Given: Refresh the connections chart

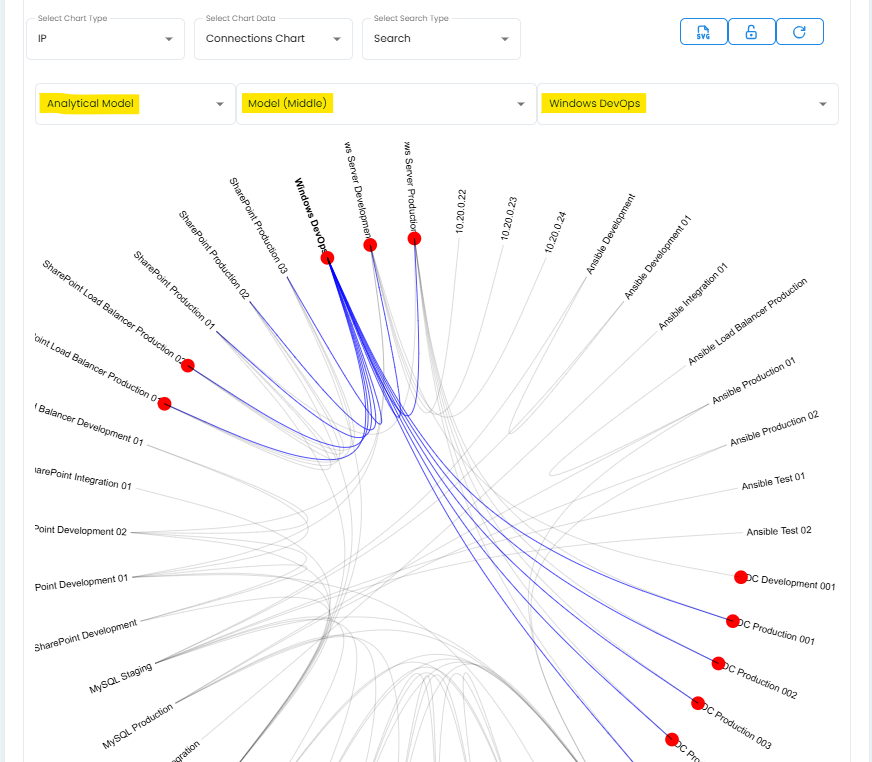Looking at the screenshot, I should pyautogui.click(x=799, y=32).
